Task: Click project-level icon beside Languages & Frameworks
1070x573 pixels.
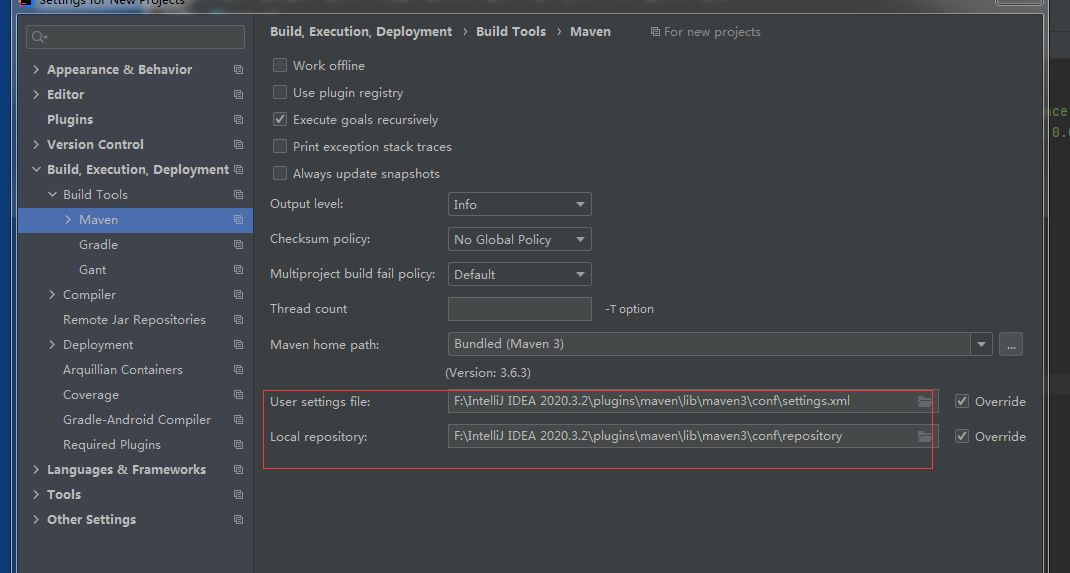Action: pos(238,470)
